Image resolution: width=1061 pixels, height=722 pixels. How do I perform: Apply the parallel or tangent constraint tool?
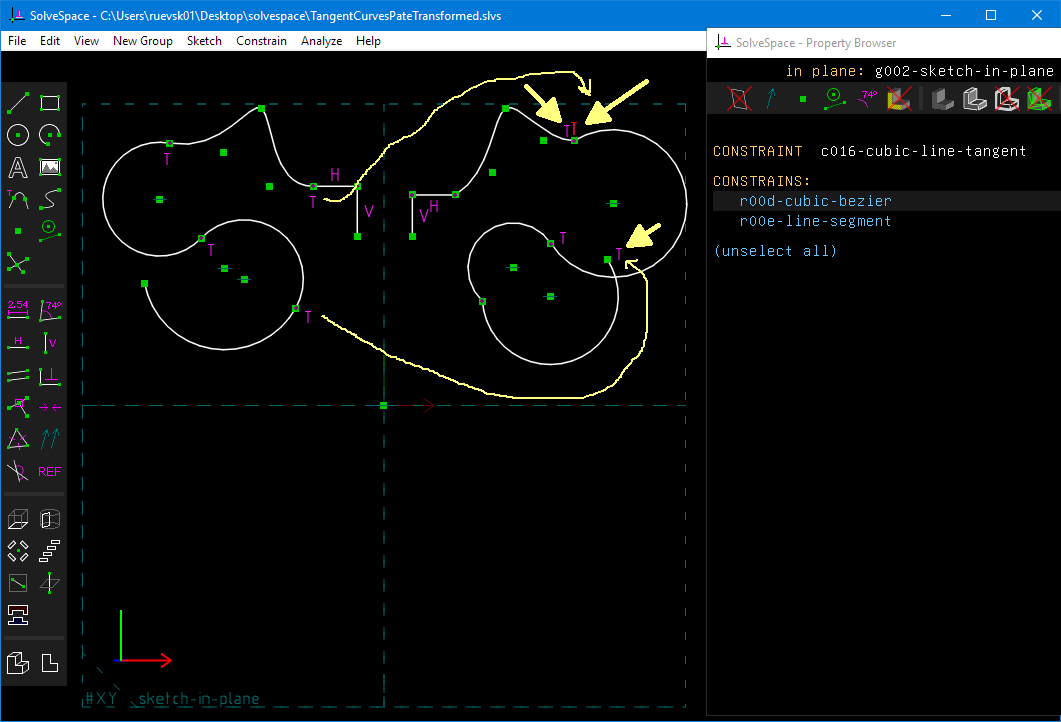[18, 374]
